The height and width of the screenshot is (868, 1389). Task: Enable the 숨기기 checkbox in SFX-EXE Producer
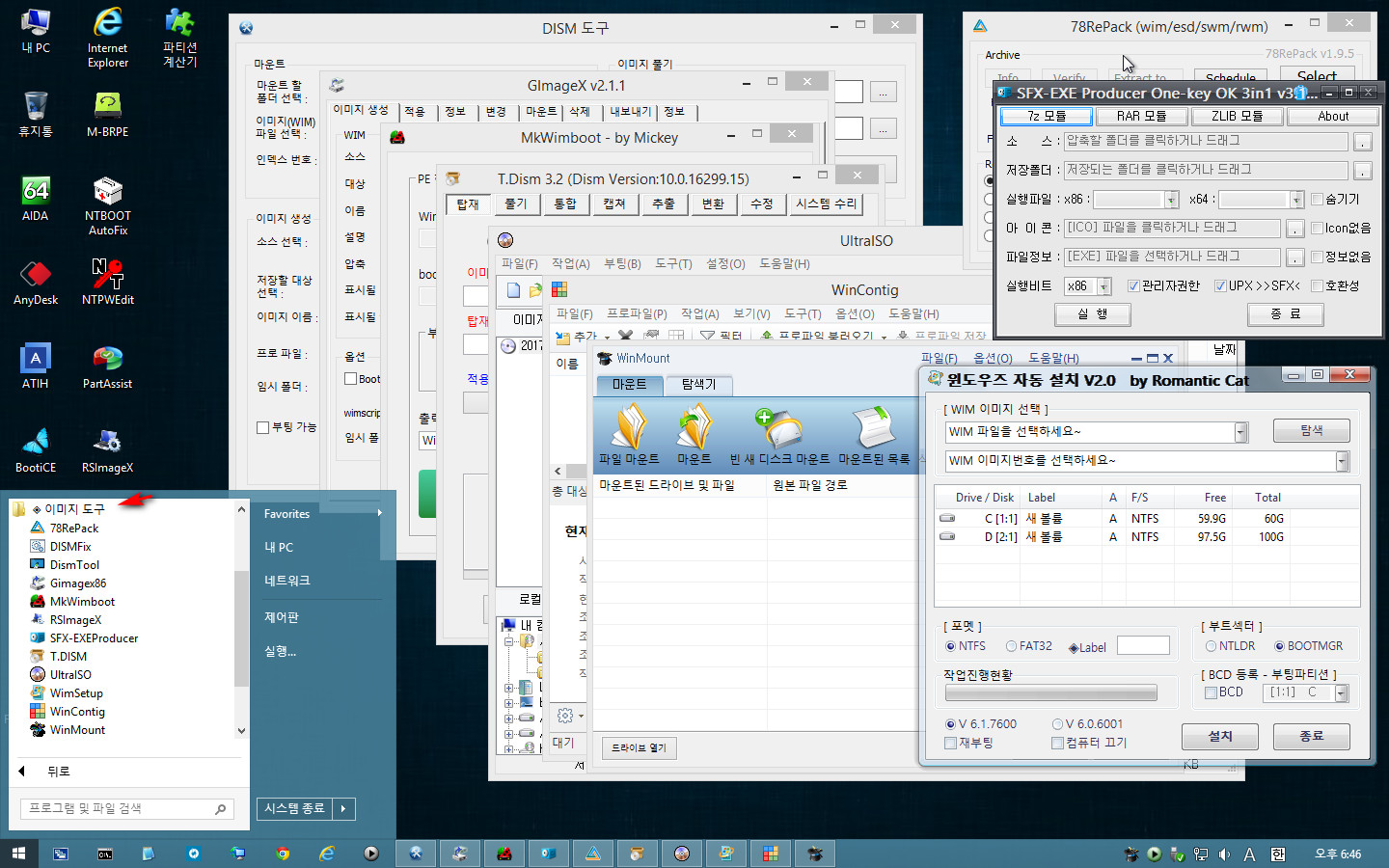(1317, 200)
